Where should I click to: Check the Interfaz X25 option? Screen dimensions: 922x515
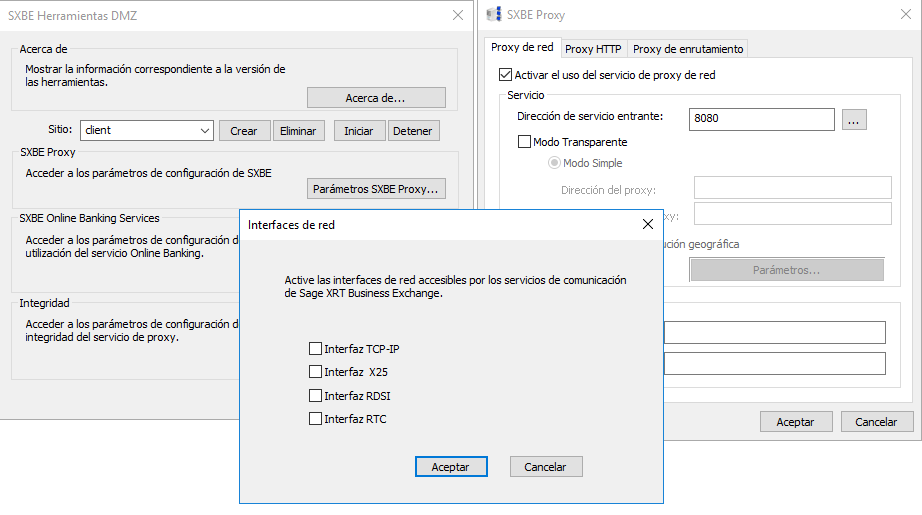[316, 372]
